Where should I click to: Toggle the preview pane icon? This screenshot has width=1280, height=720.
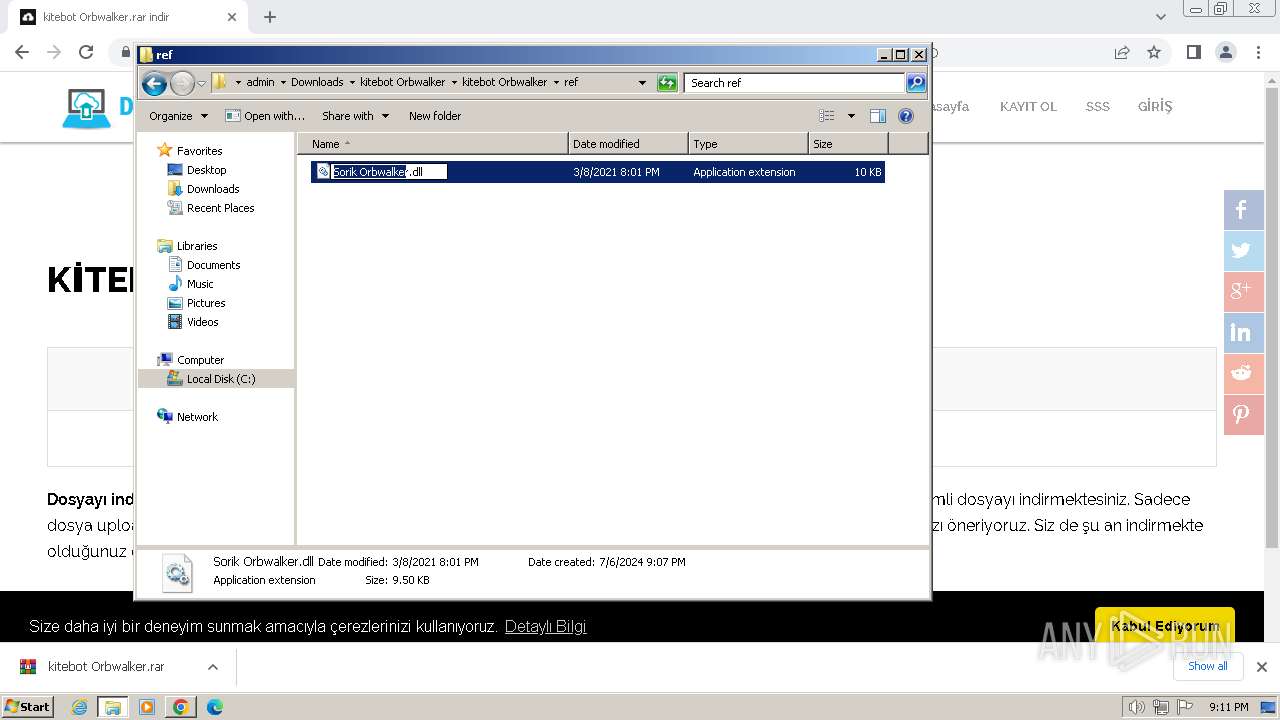[x=878, y=116]
